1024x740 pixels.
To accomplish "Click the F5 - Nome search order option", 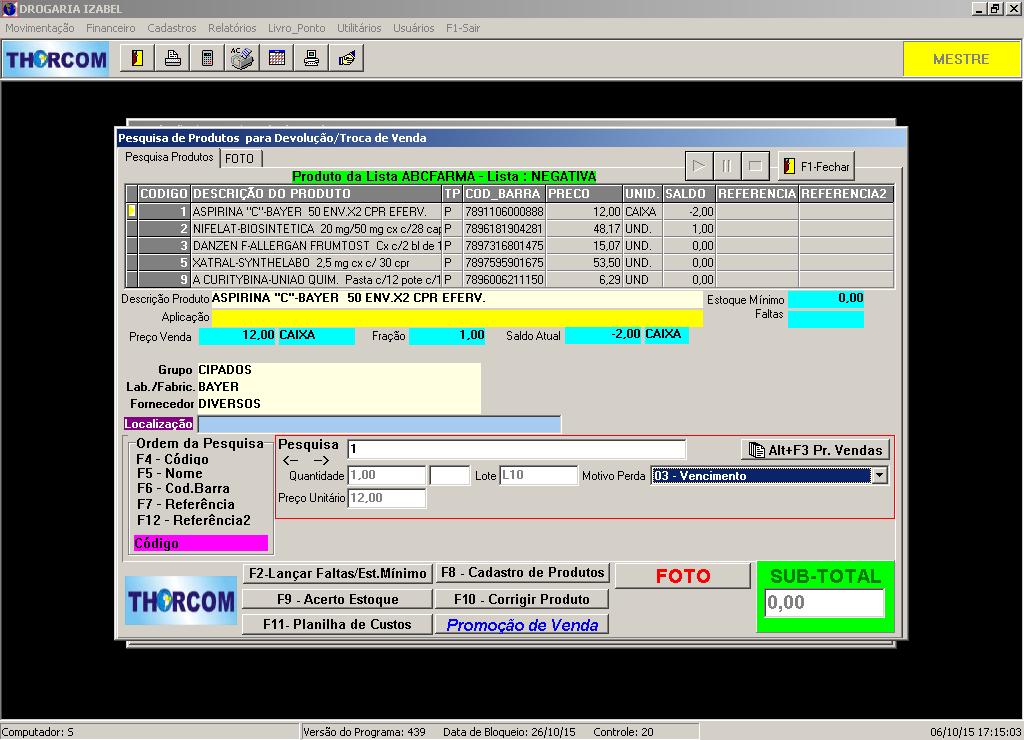I will (x=170, y=474).
